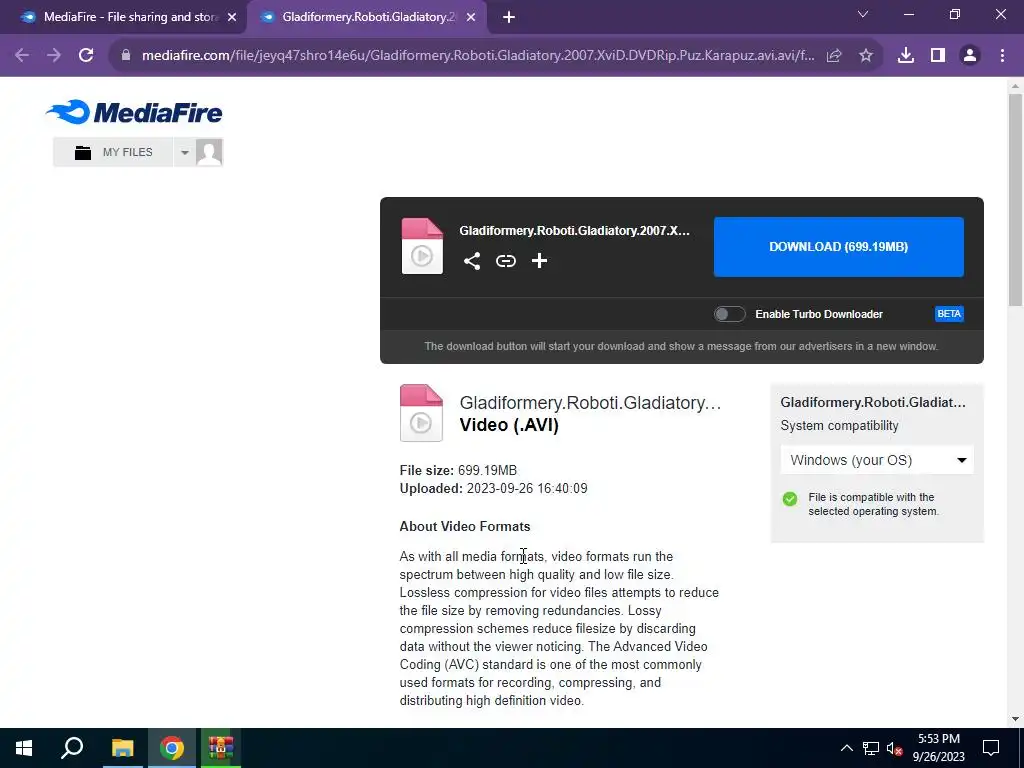Click the share icon in download panel
1024x768 pixels.
point(472,261)
